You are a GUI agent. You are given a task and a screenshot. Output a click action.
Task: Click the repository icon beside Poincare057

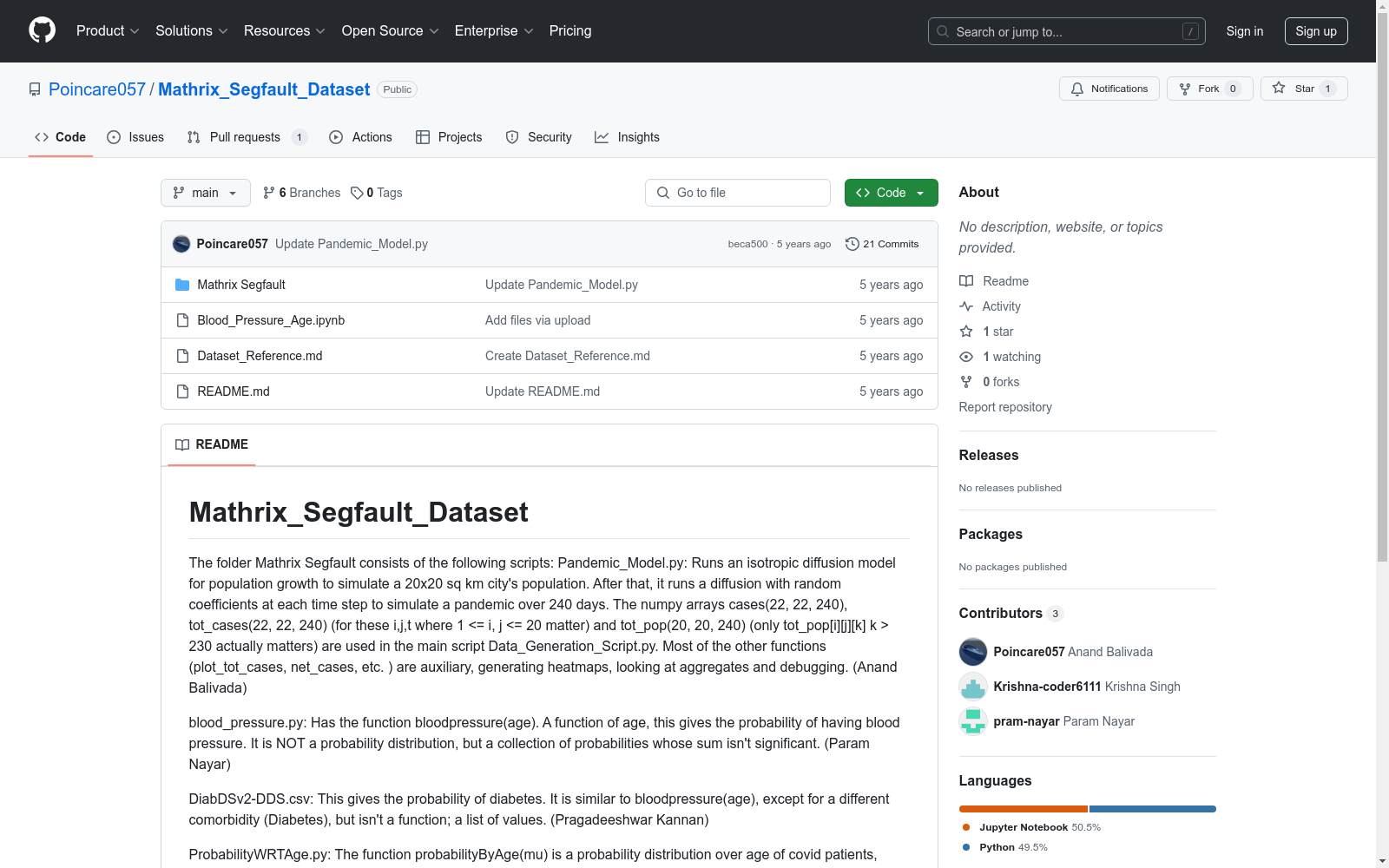coord(35,89)
